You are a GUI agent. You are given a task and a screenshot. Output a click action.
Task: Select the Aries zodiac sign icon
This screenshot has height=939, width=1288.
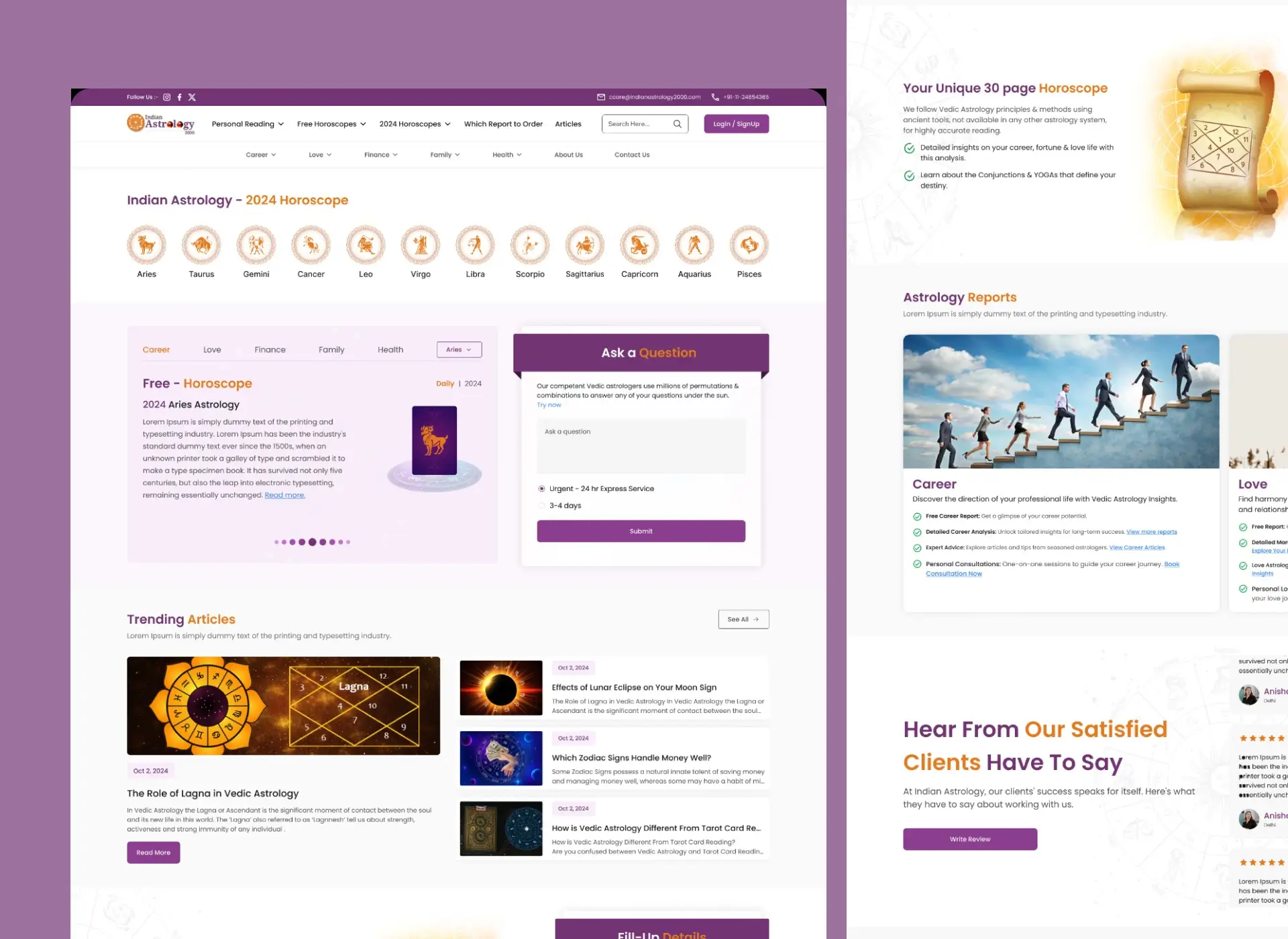pos(146,245)
